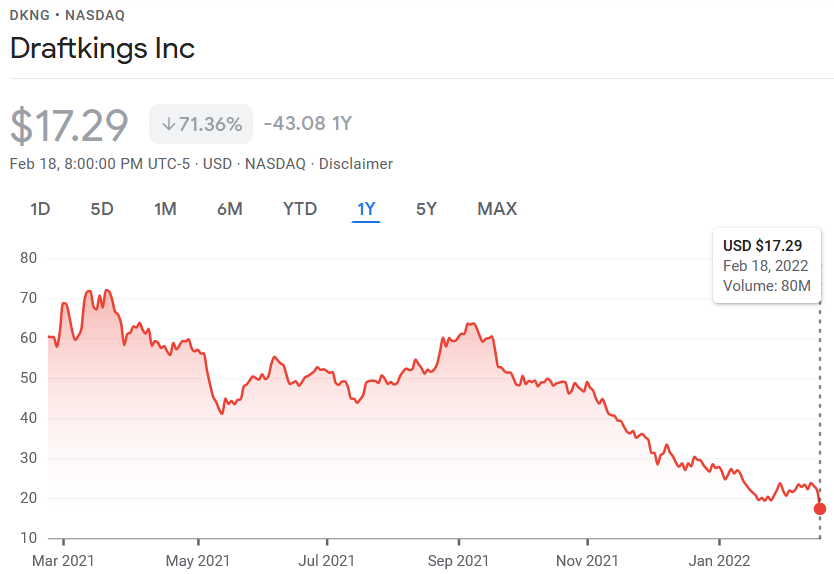Click the down arrow percent change badge
The image size is (834, 574).
(x=201, y=124)
